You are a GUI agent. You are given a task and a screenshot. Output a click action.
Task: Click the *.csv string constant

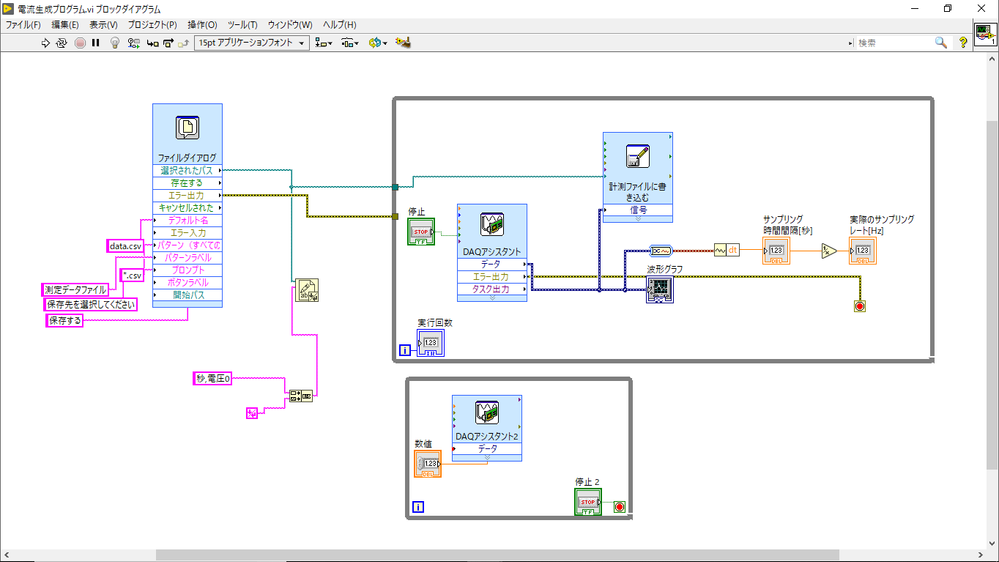click(x=133, y=275)
